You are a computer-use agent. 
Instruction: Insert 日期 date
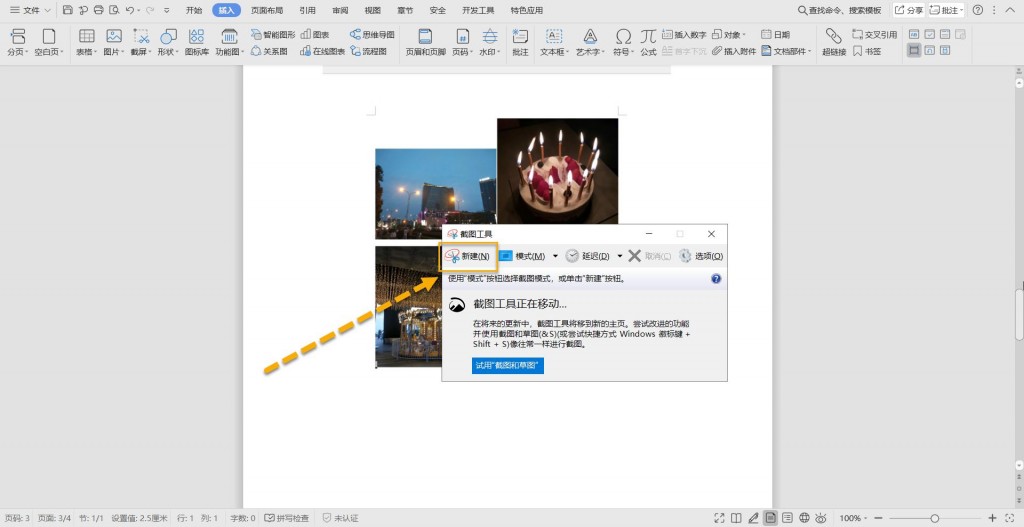776,35
